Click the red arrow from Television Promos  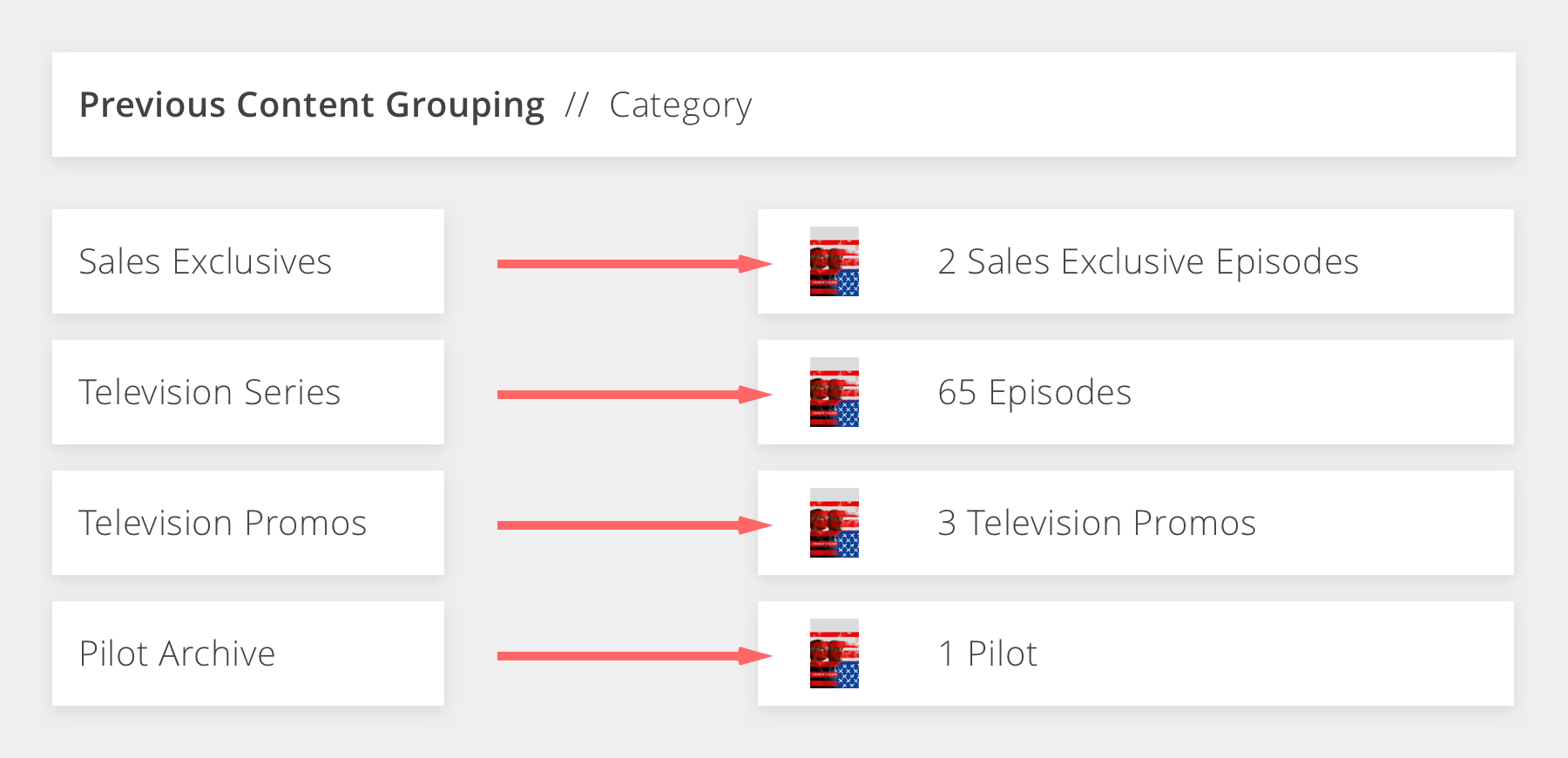632,525
